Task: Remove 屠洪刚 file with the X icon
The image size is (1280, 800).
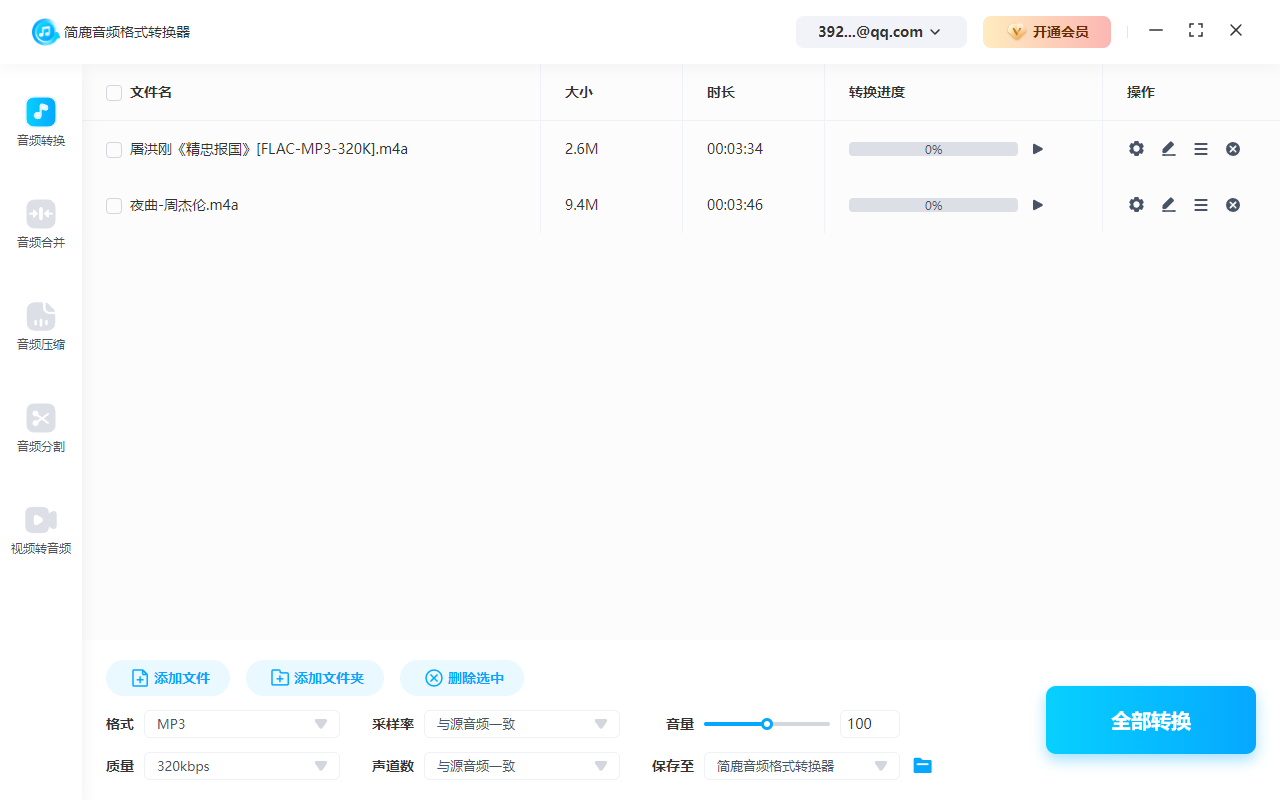Action: [x=1233, y=149]
